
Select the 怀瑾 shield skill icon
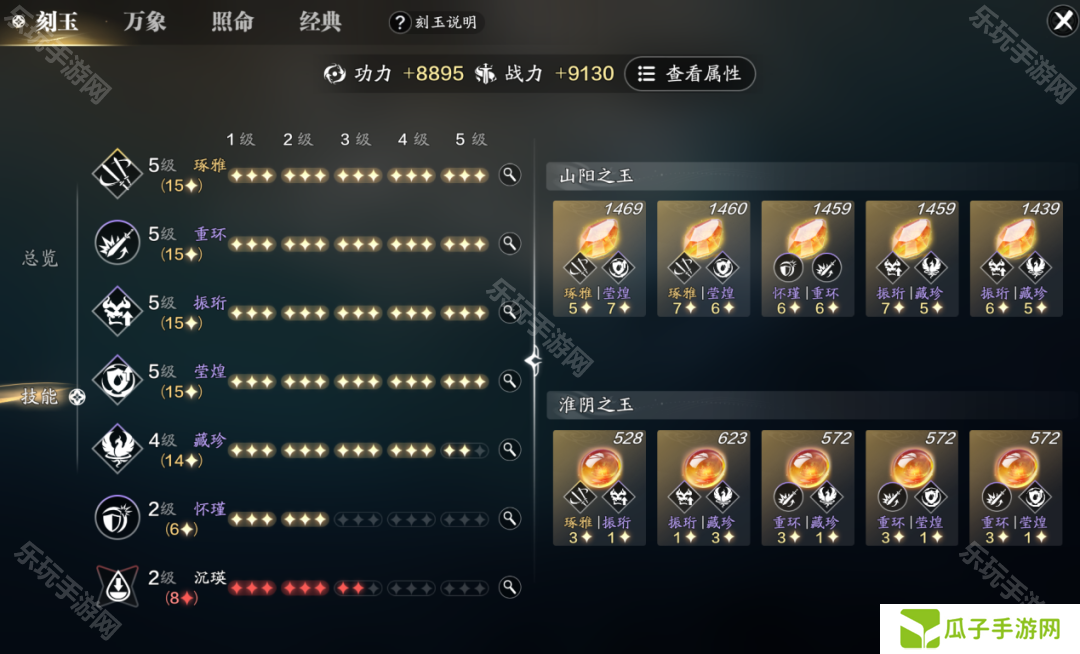117,518
